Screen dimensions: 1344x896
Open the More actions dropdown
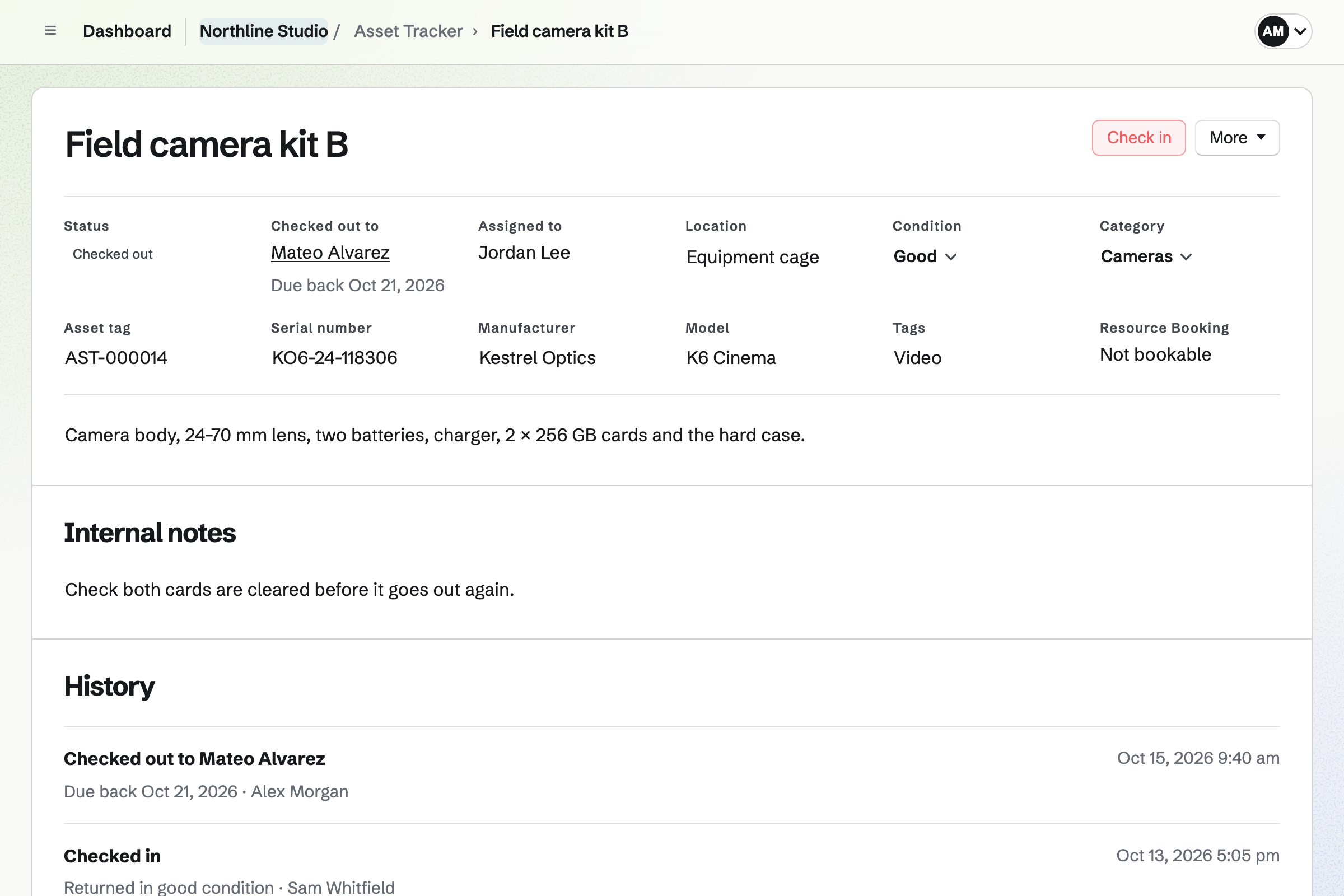point(1236,138)
